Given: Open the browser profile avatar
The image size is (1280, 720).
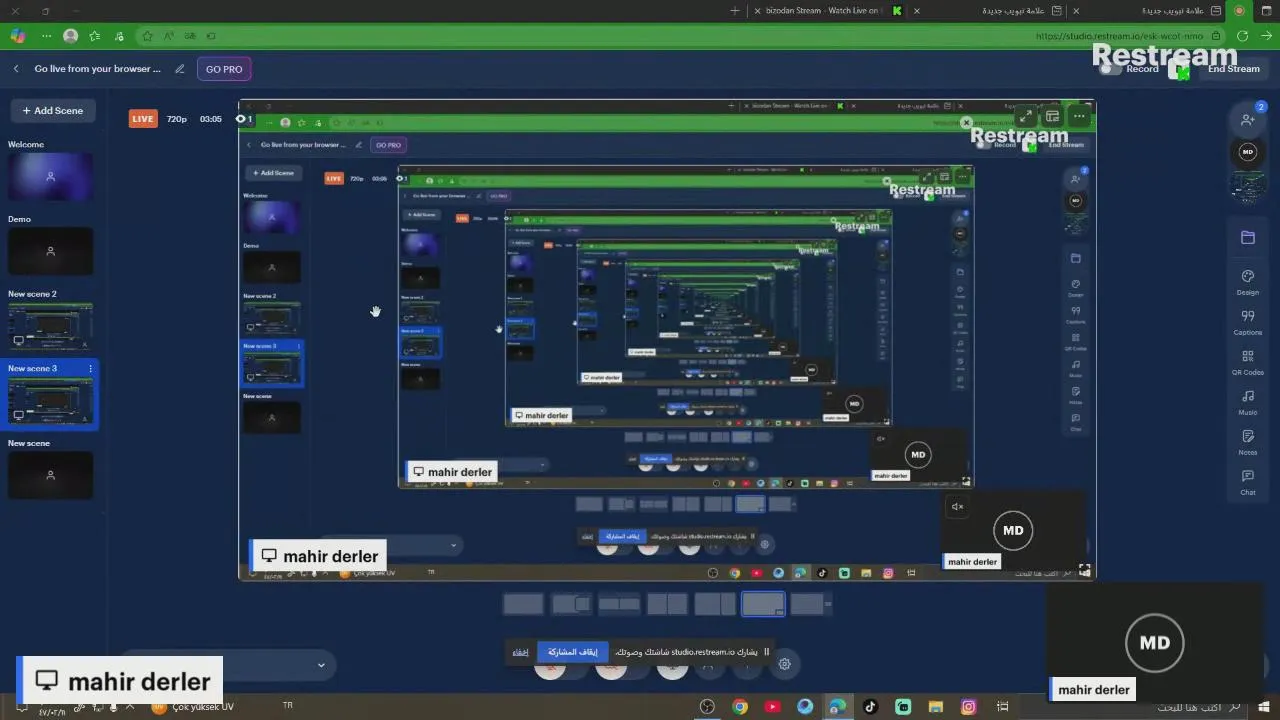Looking at the screenshot, I should (x=70, y=36).
